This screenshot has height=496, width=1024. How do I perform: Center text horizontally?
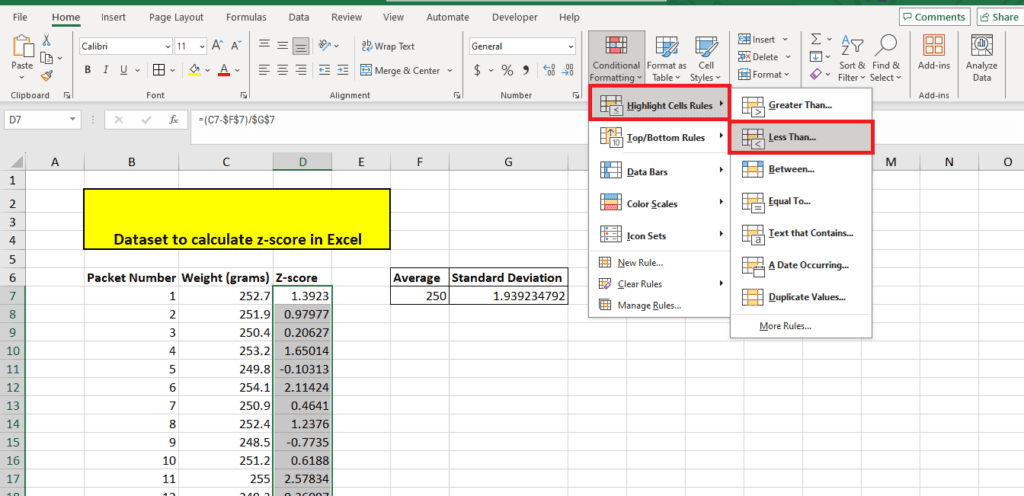[x=283, y=69]
